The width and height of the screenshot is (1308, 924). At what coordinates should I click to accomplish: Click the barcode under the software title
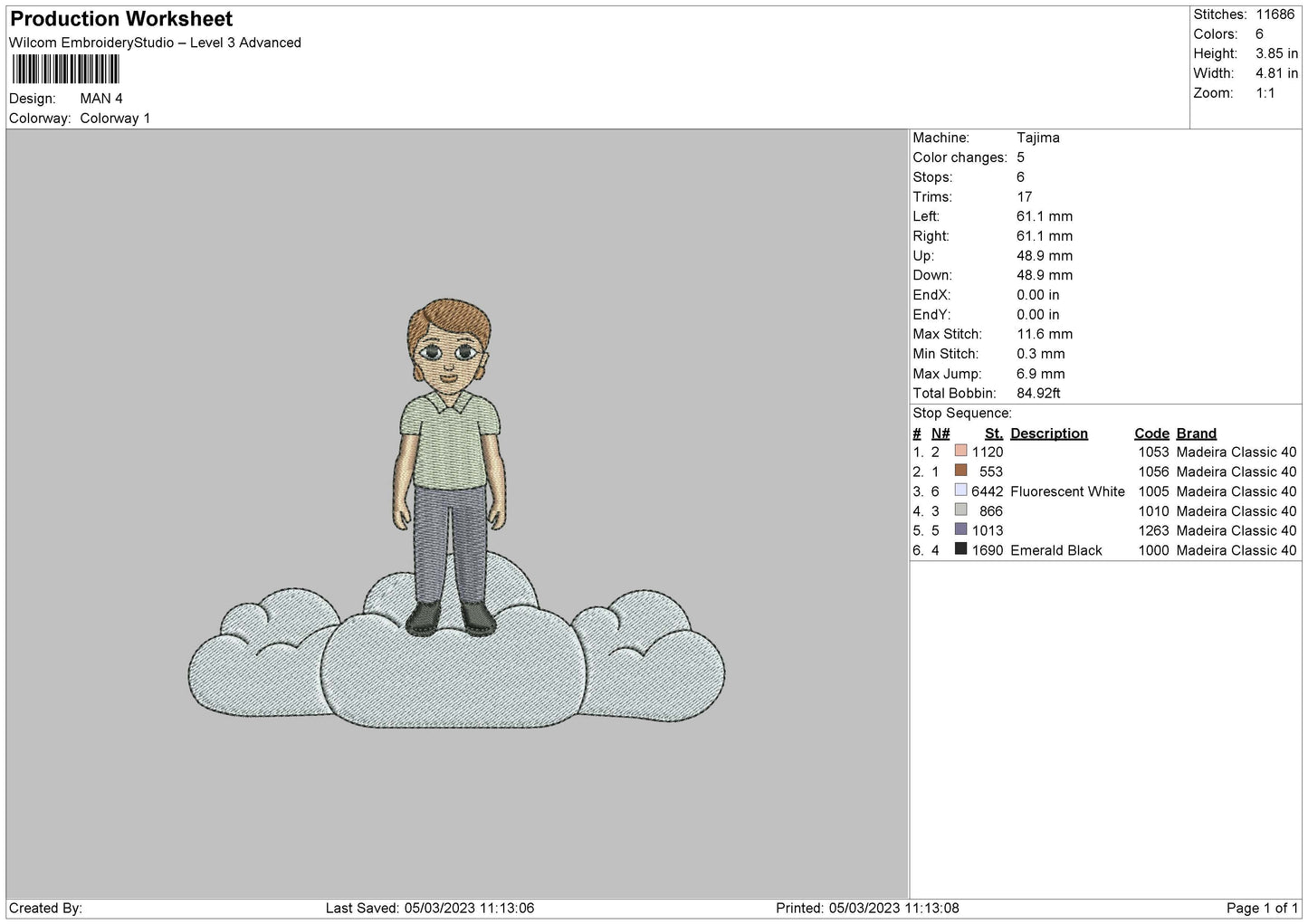[65, 70]
